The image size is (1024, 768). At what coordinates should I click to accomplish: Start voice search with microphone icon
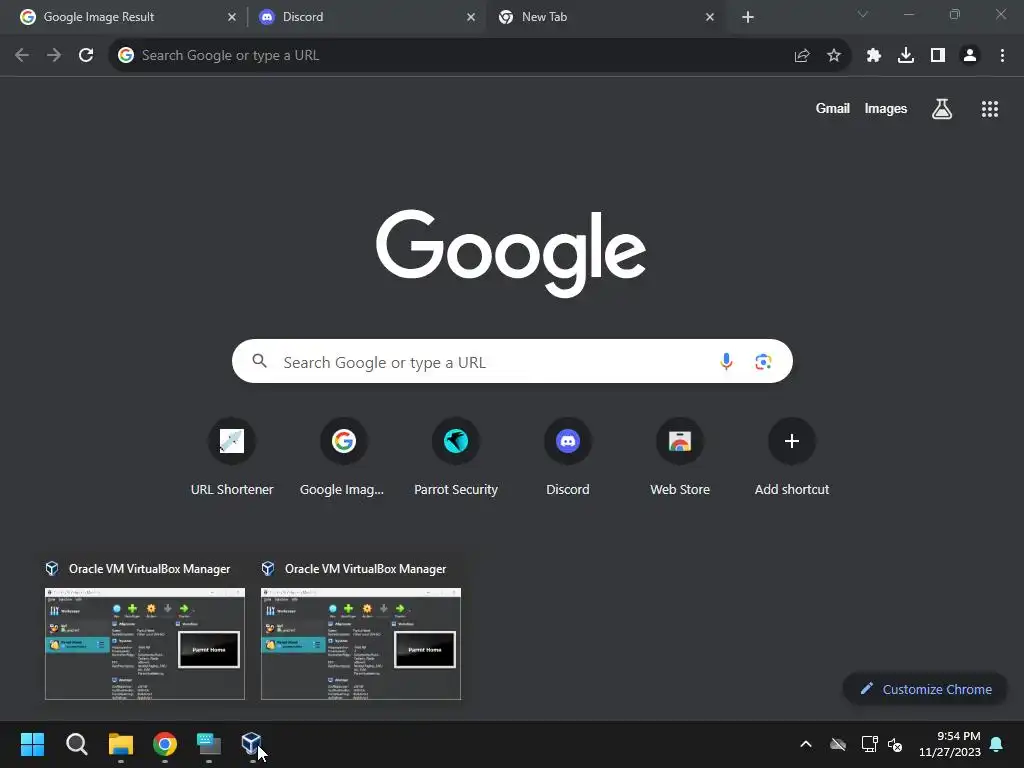click(726, 361)
